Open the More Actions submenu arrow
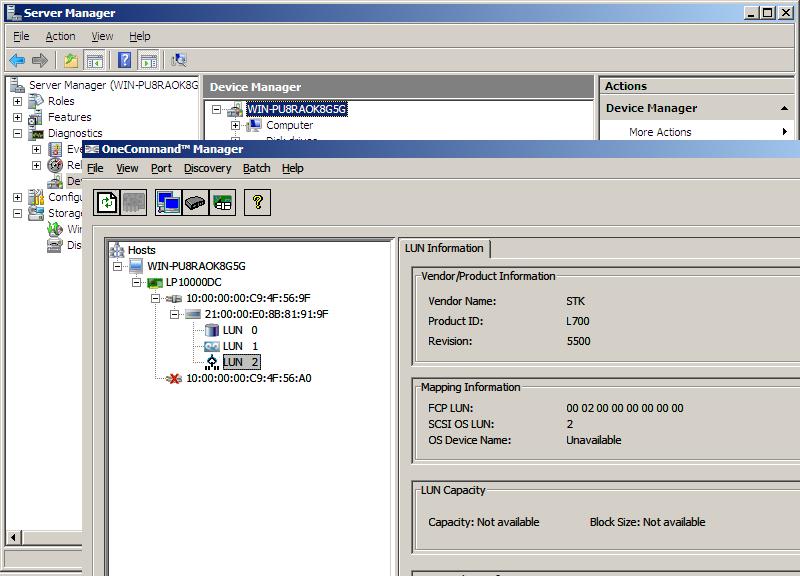Image resolution: width=800 pixels, height=576 pixels. 785,132
